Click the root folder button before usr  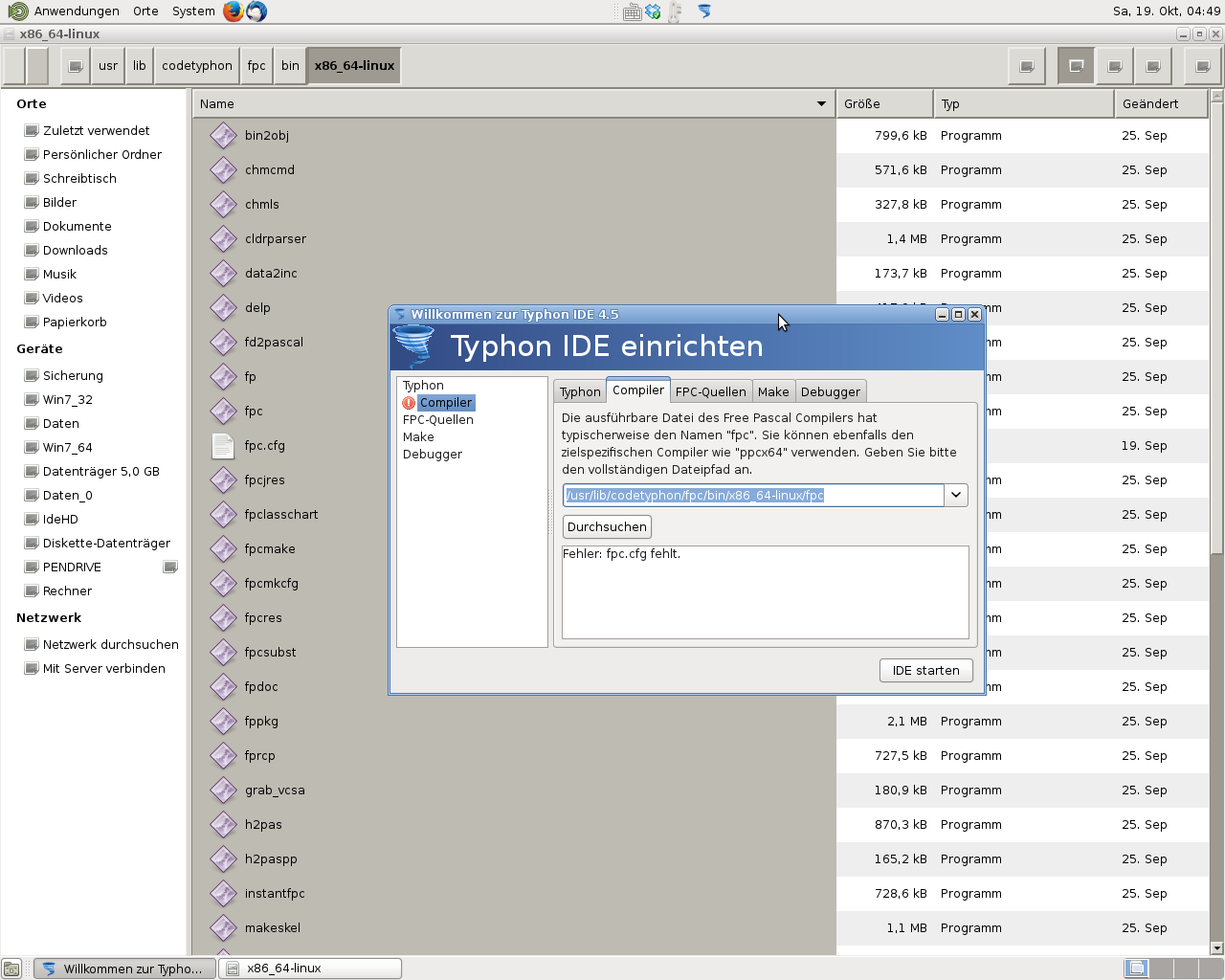(x=76, y=66)
